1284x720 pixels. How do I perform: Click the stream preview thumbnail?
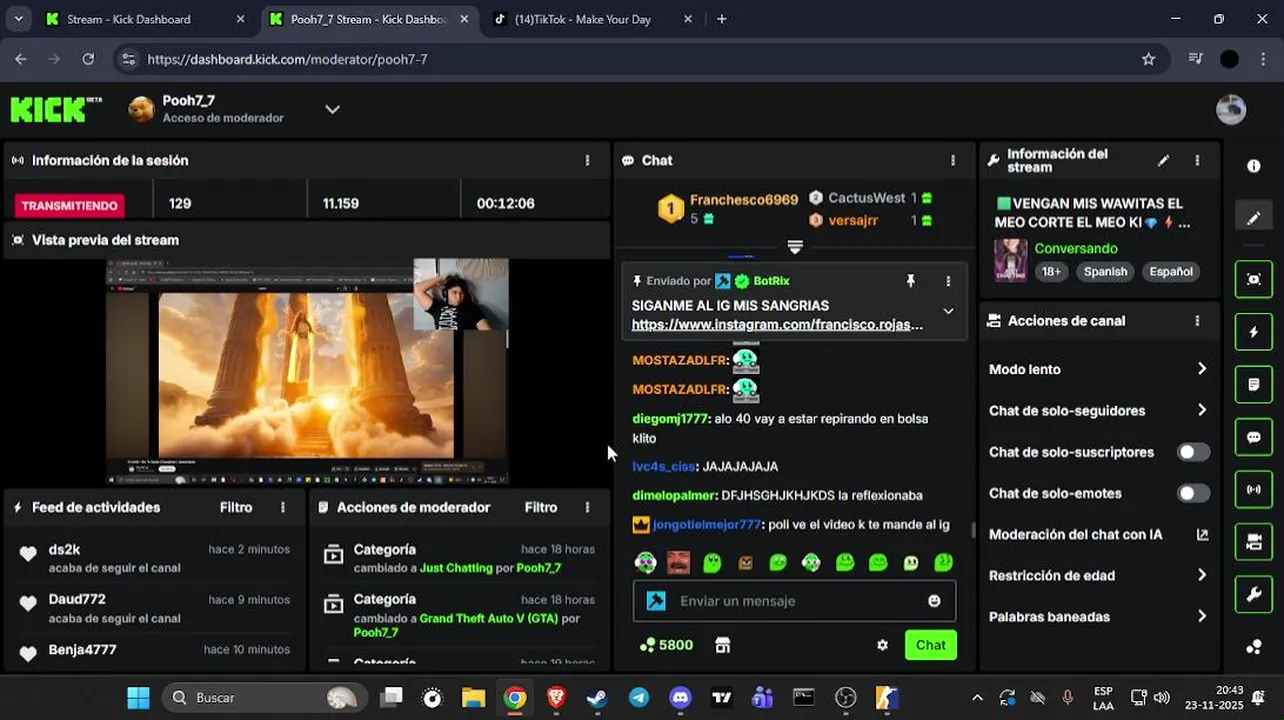(x=307, y=371)
